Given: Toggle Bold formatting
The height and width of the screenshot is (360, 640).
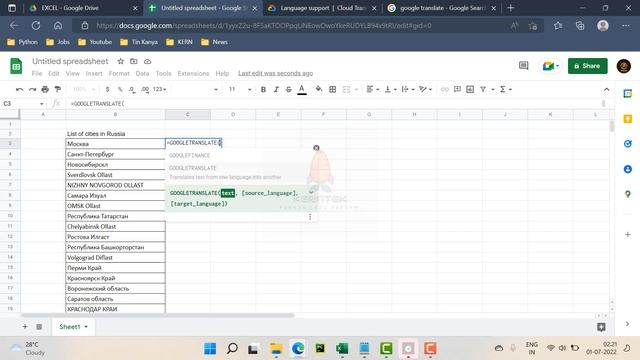Looking at the screenshot, I should point(263,89).
